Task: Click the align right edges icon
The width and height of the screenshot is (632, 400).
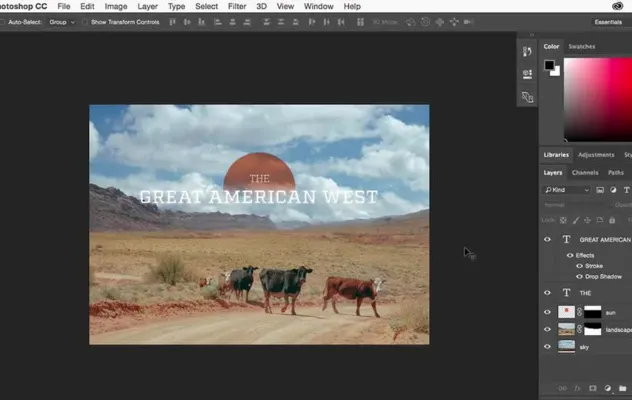Action: coord(247,22)
